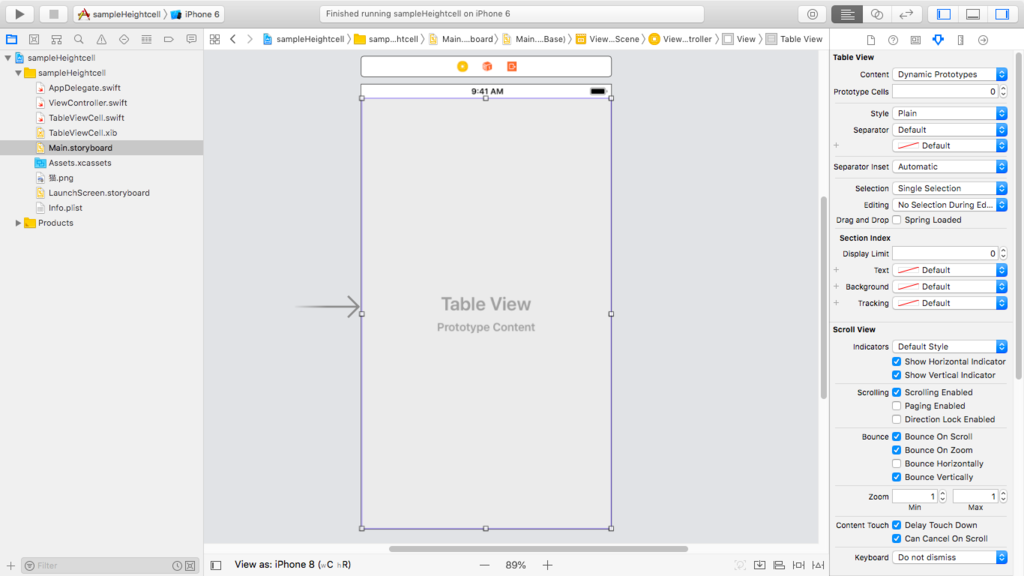The image size is (1024, 576).
Task: Toggle Scrolling Enabled checkbox
Action: click(897, 392)
